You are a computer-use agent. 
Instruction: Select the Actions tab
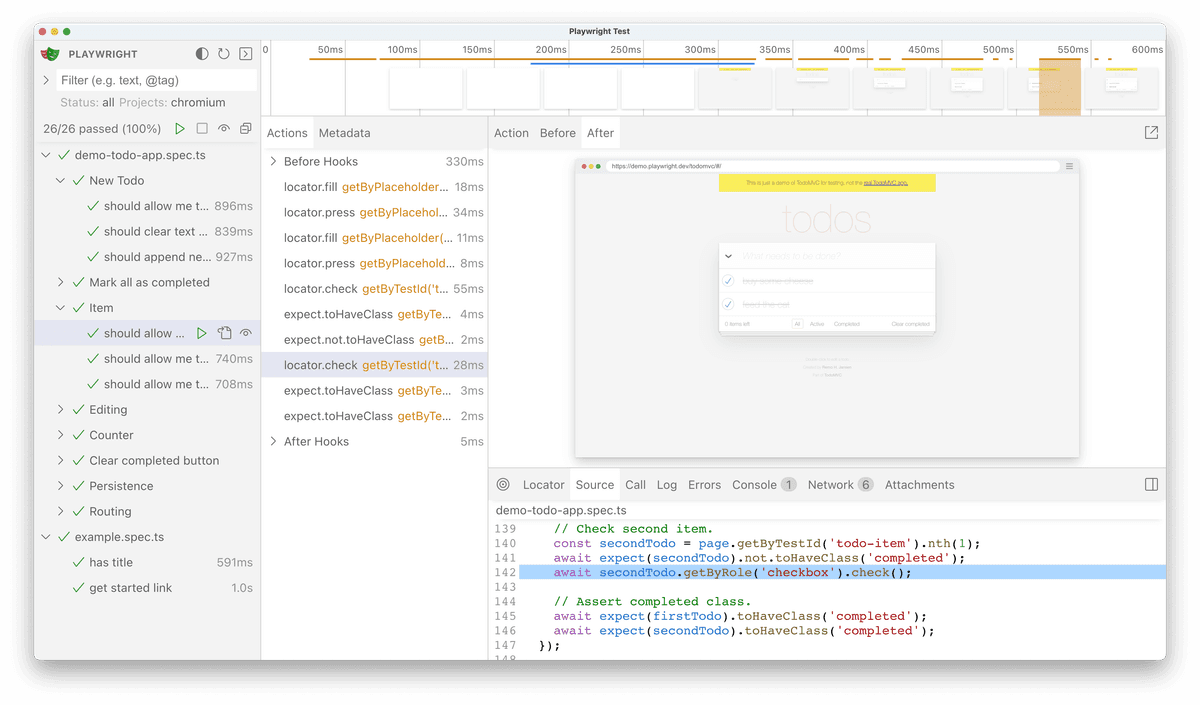tap(287, 133)
